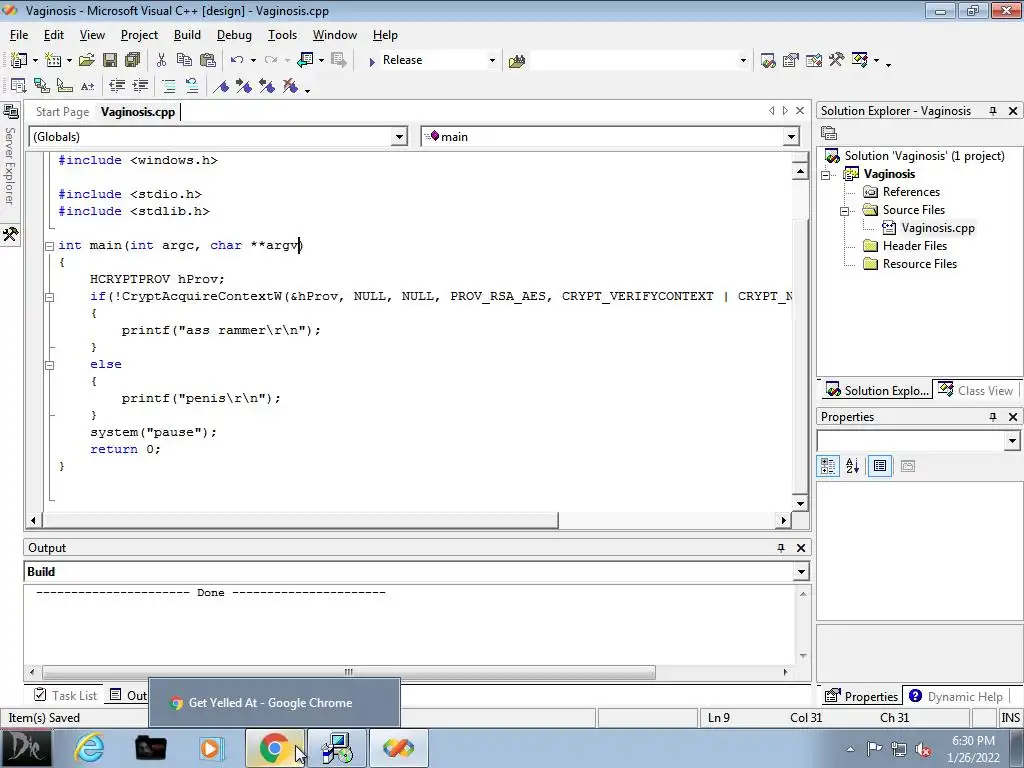Click the Navigate Backward icon
Viewport: 1024px width, 768px height.
(x=305, y=60)
